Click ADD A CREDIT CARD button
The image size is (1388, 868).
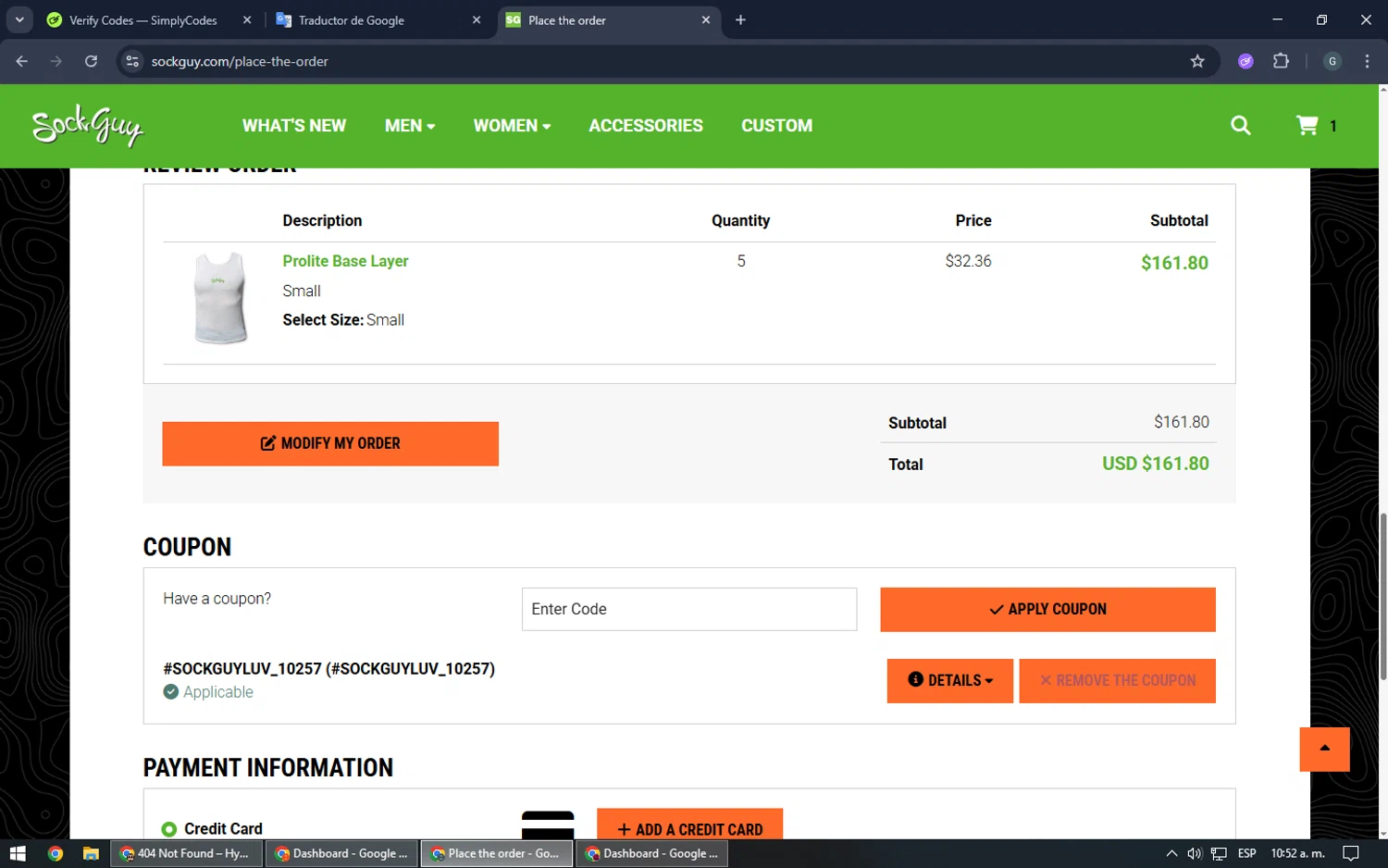click(689, 825)
